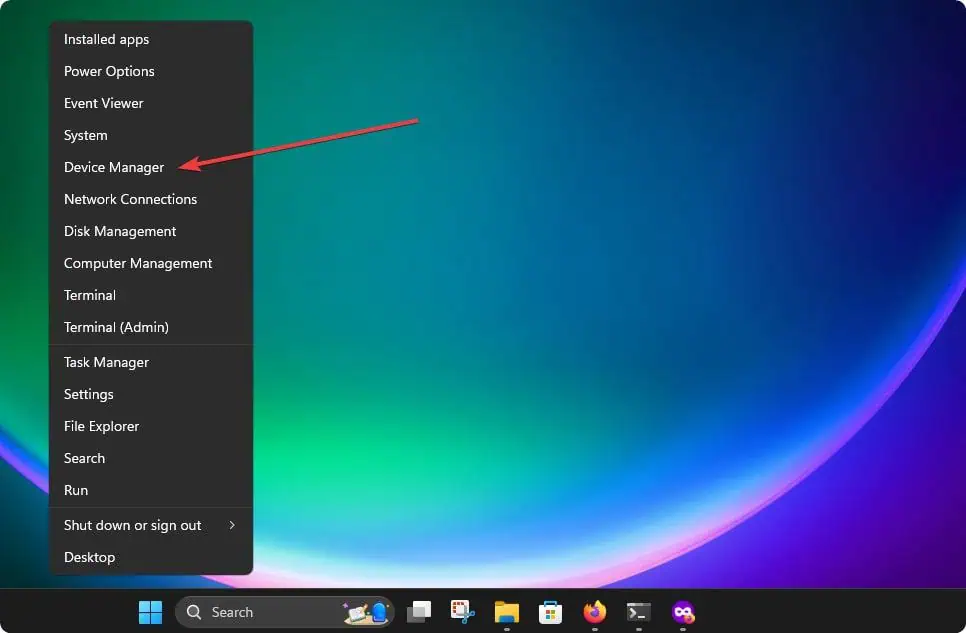The height and width of the screenshot is (633, 966).
Task: Click the magnifier icon in taskbar search
Action: pyautogui.click(x=194, y=612)
